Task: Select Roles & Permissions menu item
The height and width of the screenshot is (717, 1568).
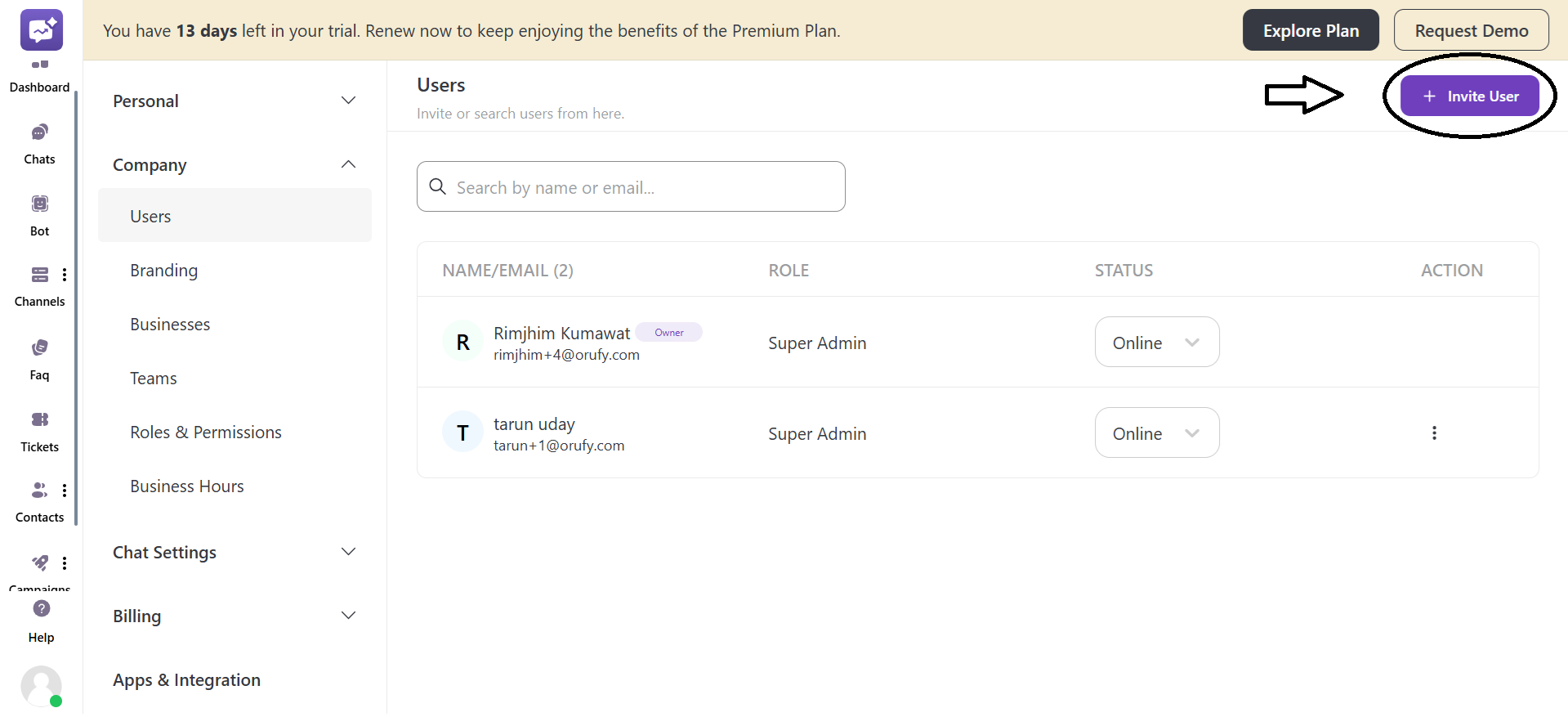Action: pos(206,432)
